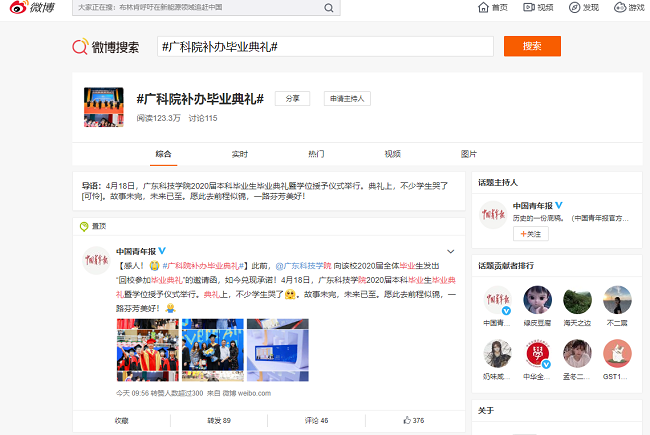650x435 pixels.
Task: Follow the host with +关注 button
Action: click(531, 233)
